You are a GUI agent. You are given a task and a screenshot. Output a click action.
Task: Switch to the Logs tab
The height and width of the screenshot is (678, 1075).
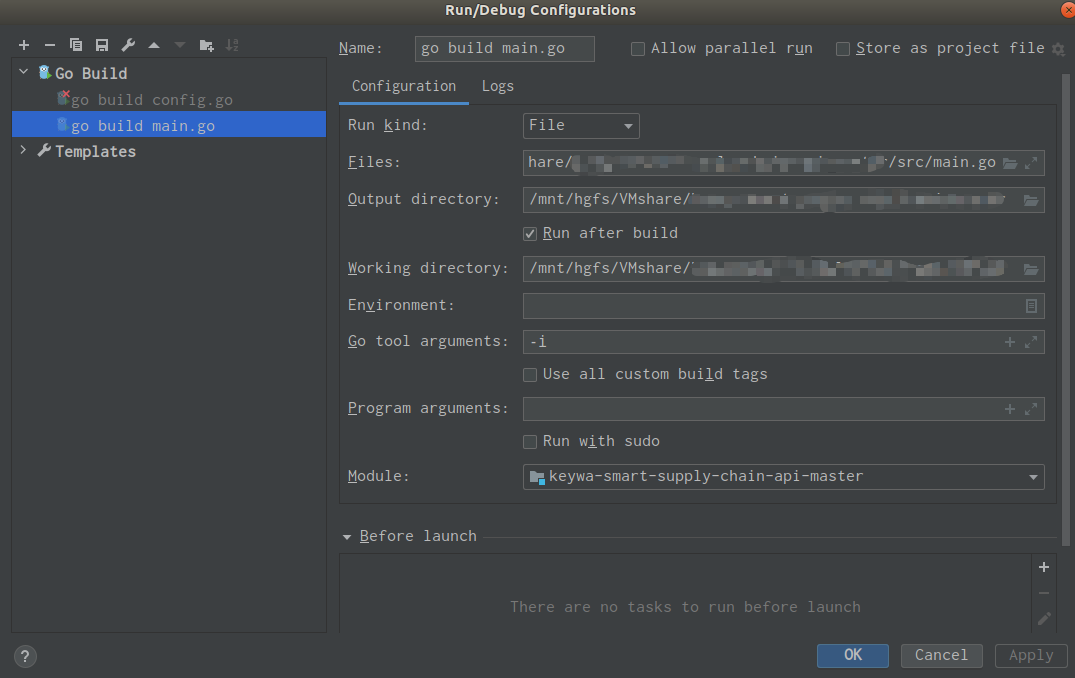pyautogui.click(x=497, y=86)
